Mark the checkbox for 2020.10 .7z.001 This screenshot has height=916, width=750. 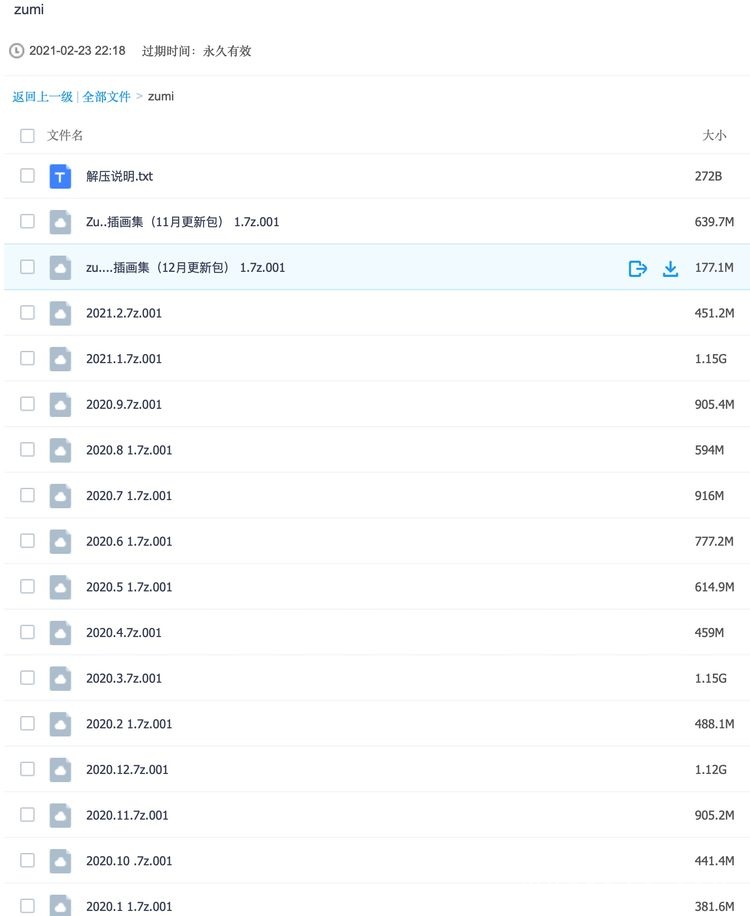pyautogui.click(x=27, y=860)
